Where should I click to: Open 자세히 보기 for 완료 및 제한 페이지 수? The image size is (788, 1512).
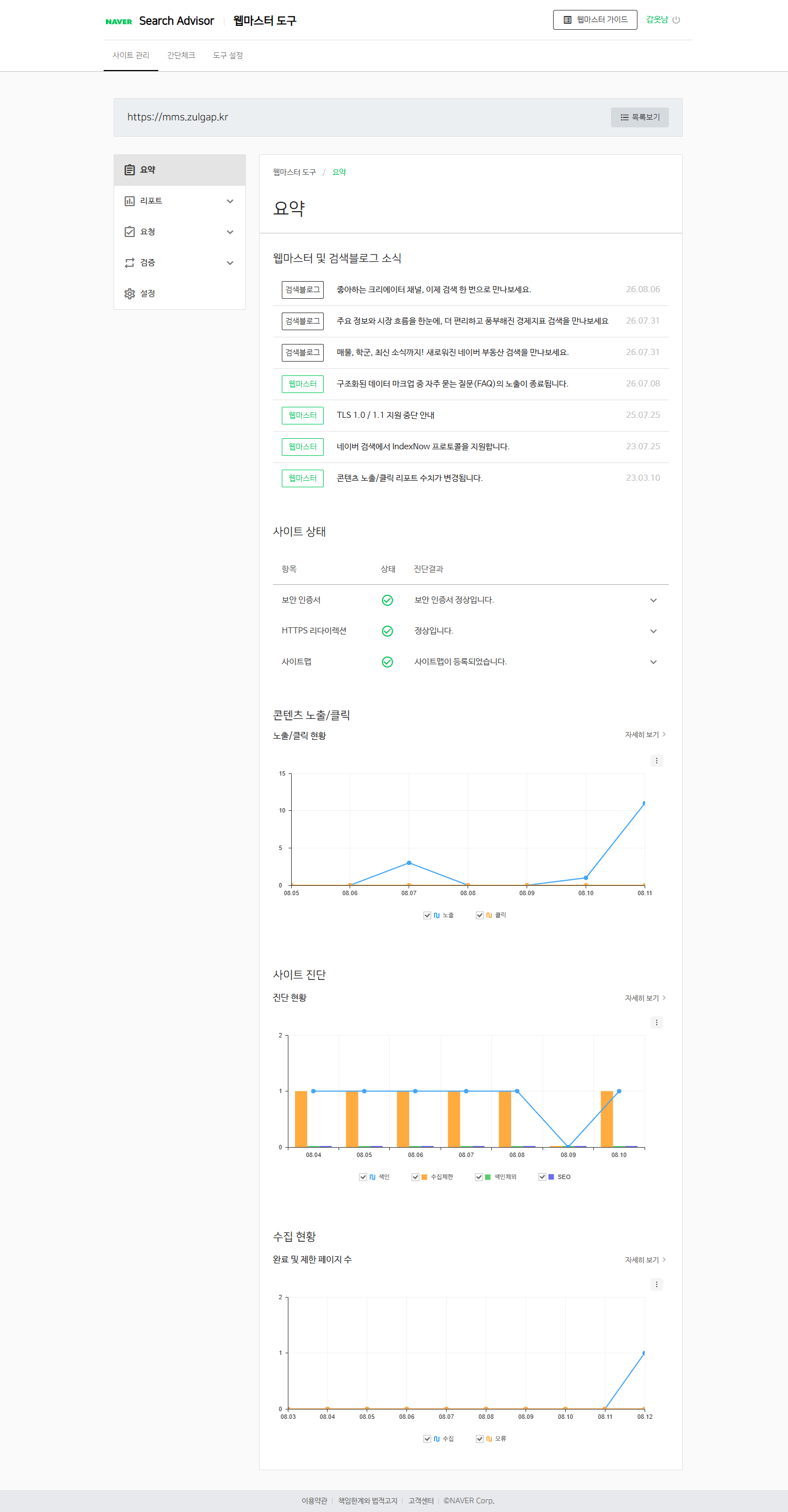[645, 1260]
